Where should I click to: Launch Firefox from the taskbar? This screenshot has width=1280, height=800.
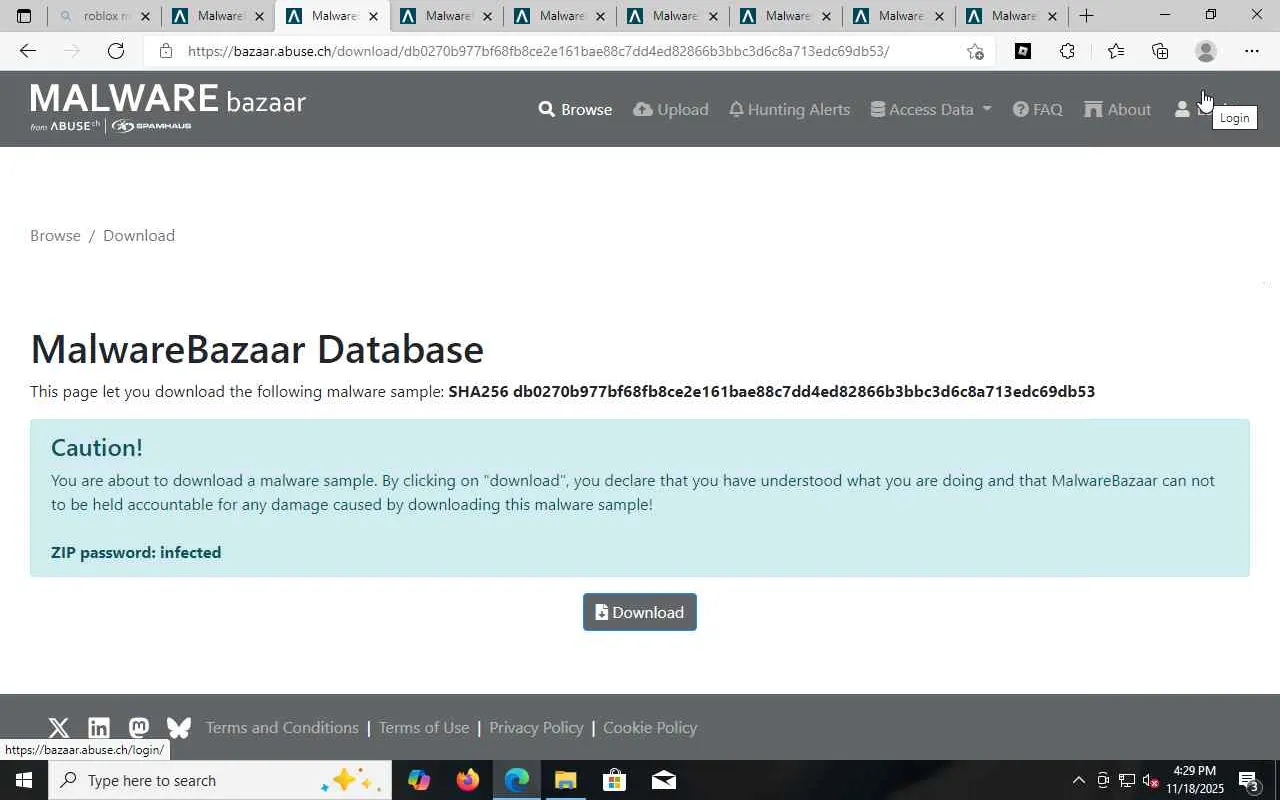tap(467, 780)
